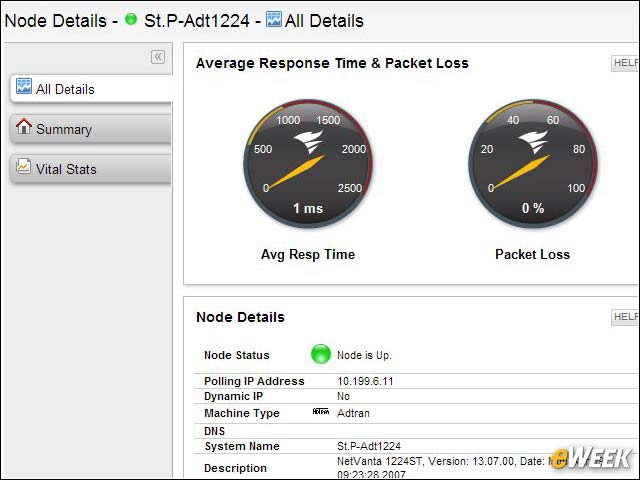Select the polling IP address 10.199.6.11
The width and height of the screenshot is (640, 480).
click(x=365, y=381)
